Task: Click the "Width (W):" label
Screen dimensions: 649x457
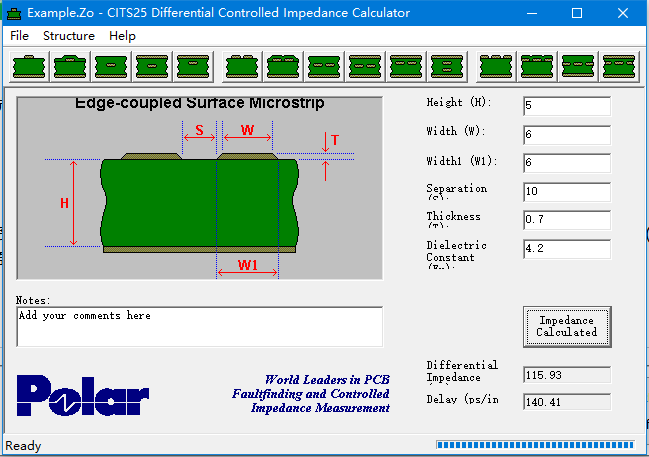Action: pyautogui.click(x=456, y=131)
